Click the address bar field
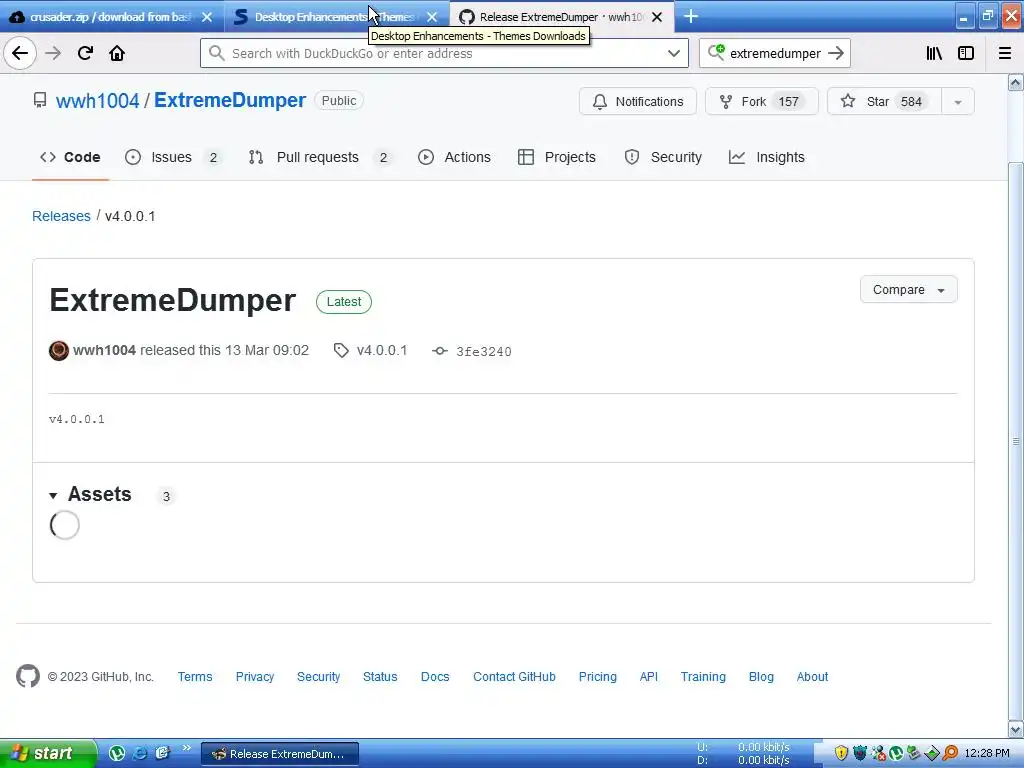The height and width of the screenshot is (768, 1024). pyautogui.click(x=444, y=53)
